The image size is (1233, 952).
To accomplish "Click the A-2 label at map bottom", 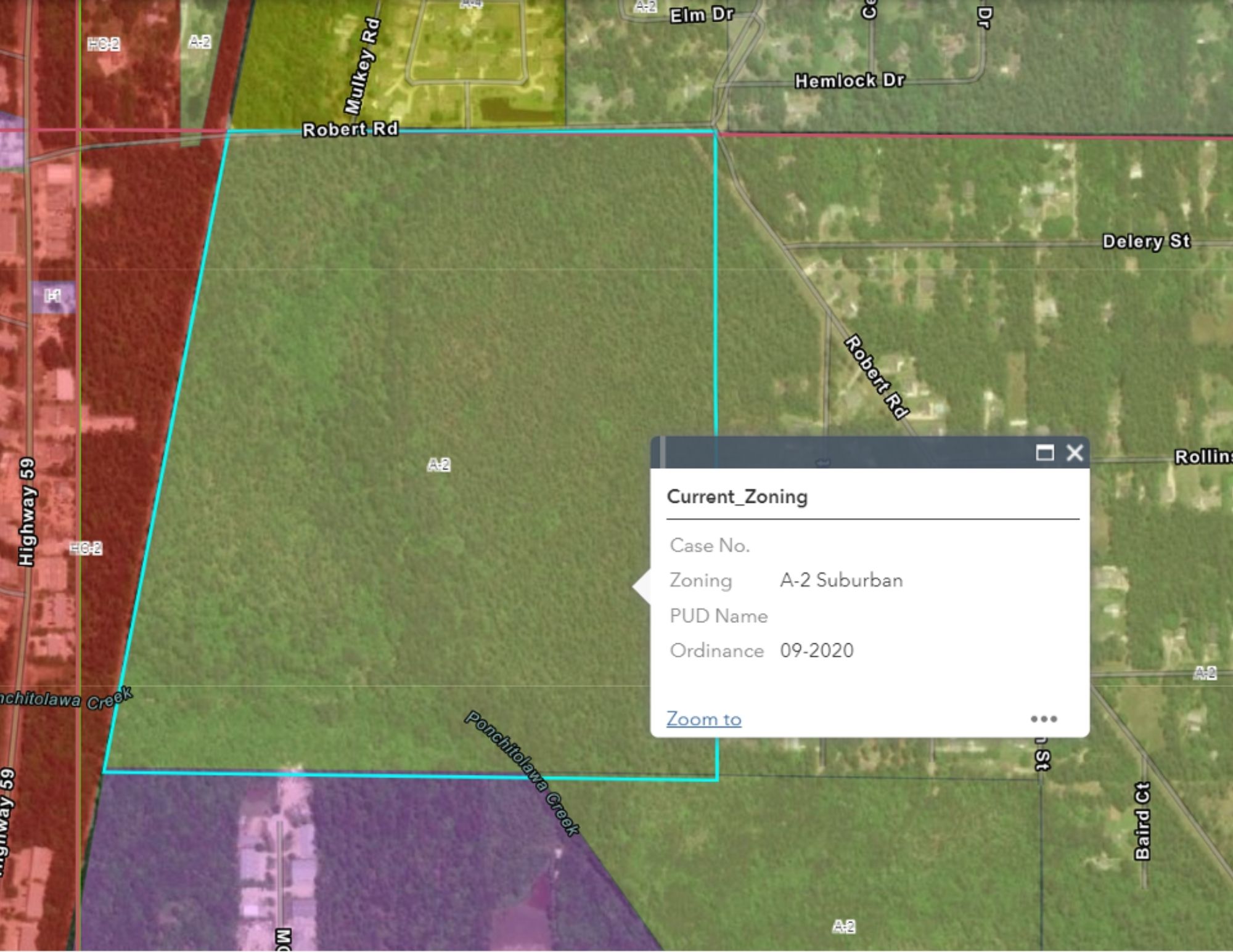I will [844, 927].
